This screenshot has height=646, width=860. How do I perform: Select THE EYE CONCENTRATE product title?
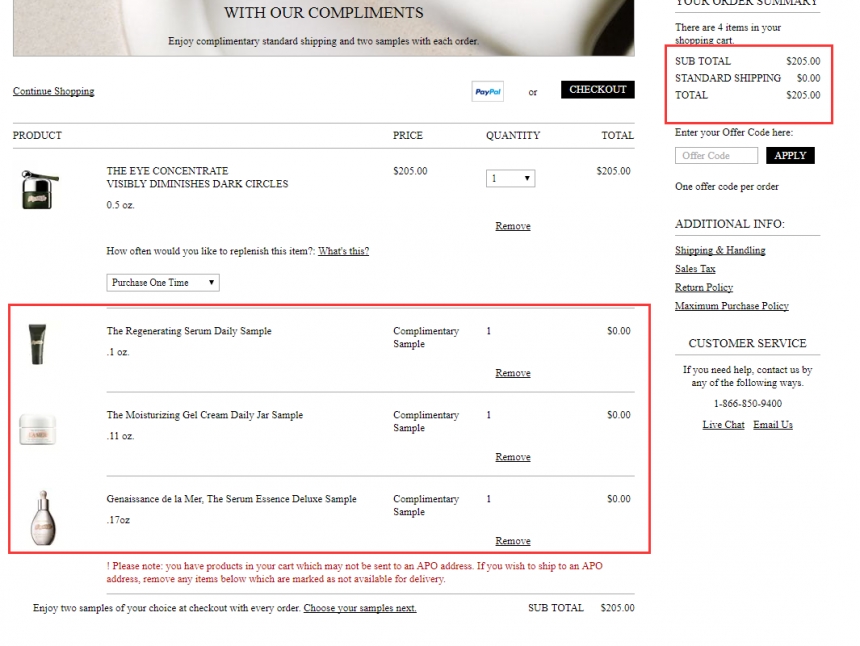167,171
